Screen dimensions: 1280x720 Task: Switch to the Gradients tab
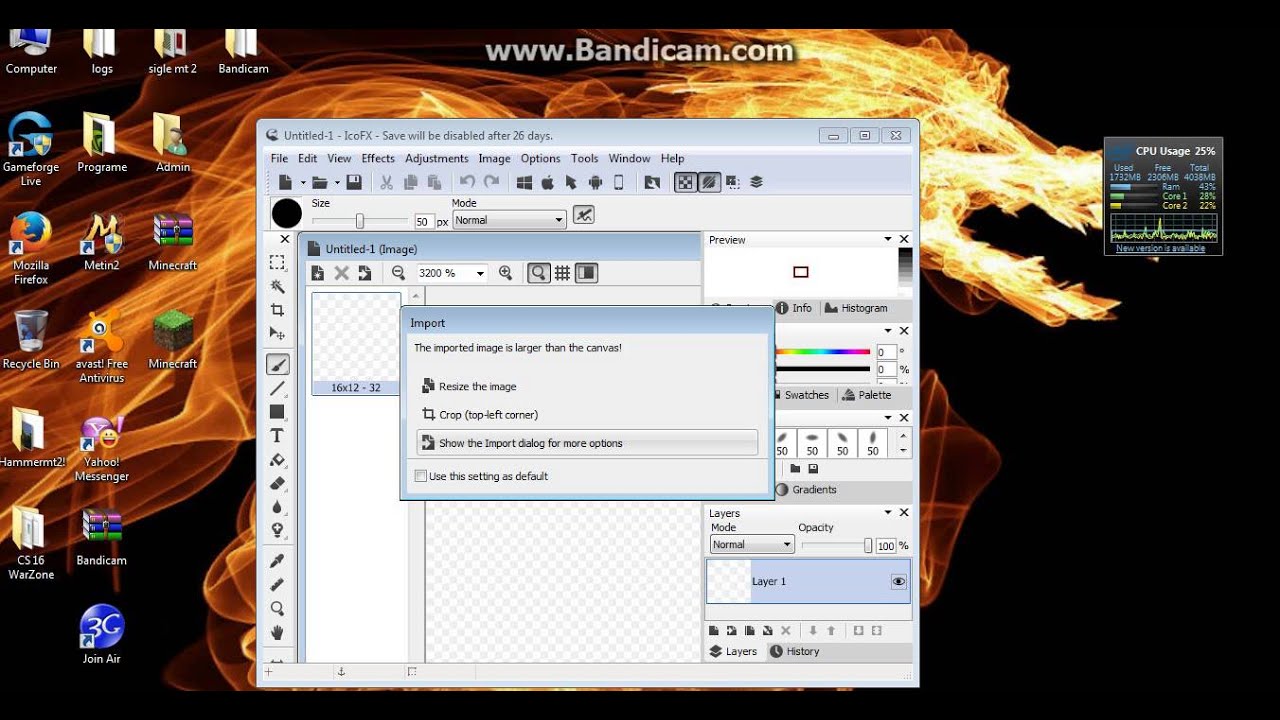click(x=806, y=489)
